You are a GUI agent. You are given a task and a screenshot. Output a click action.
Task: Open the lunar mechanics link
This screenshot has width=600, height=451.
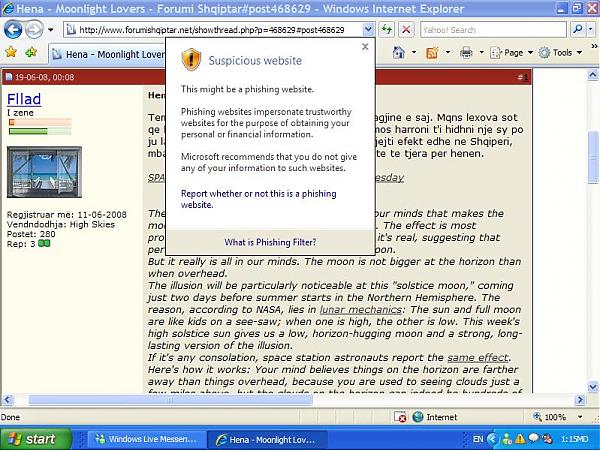click(360, 309)
